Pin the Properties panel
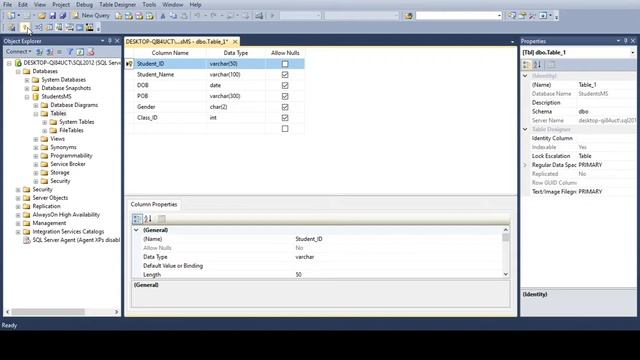640x360 pixels. [x=625, y=41]
